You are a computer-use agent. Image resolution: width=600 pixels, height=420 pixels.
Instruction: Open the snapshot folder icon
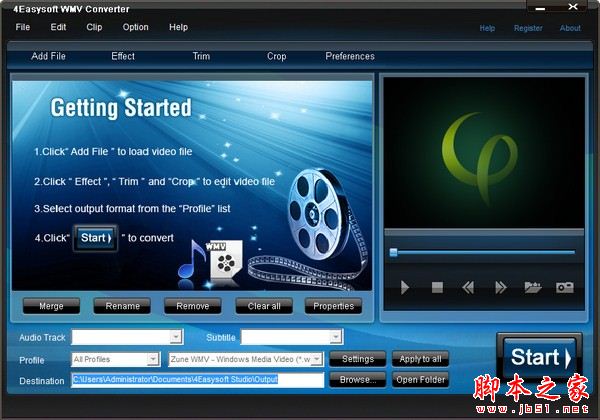point(533,287)
